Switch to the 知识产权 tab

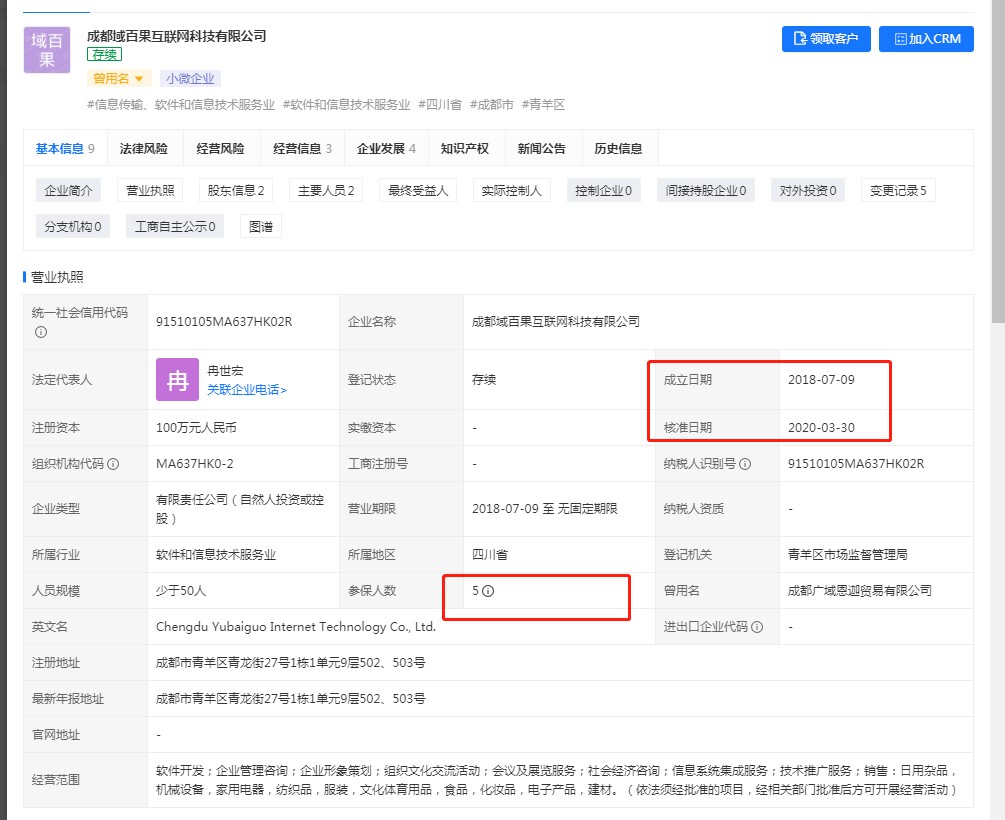[x=465, y=149]
